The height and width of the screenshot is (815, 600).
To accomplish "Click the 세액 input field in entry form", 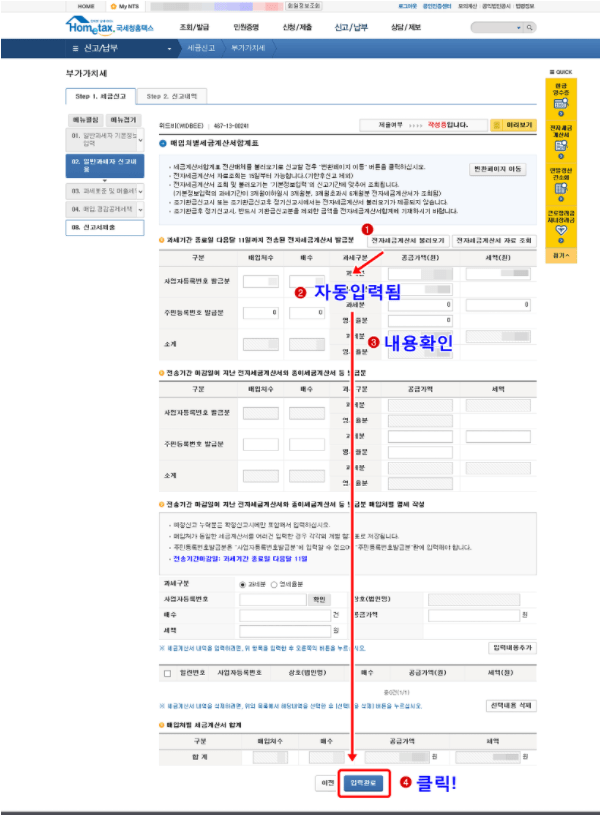I will 285,631.
